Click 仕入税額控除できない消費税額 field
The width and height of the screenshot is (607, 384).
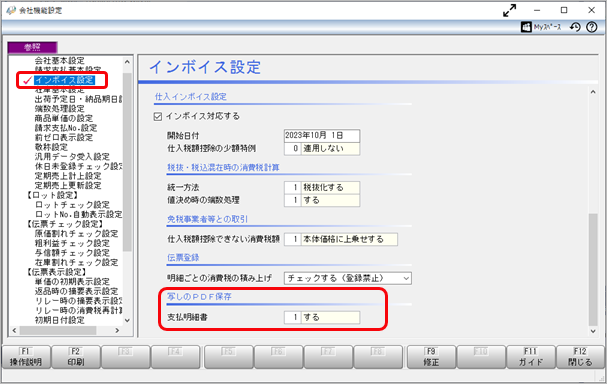click(x=341, y=239)
